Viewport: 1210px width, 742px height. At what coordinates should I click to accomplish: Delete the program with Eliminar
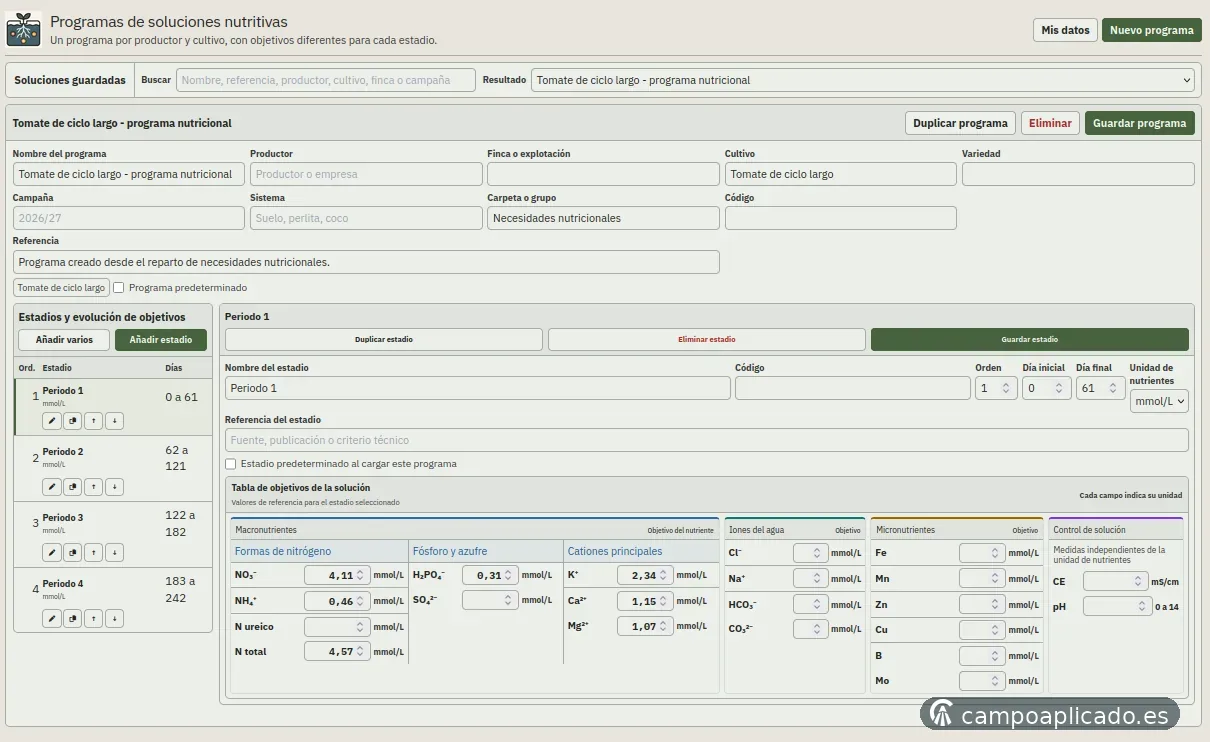(x=1050, y=123)
